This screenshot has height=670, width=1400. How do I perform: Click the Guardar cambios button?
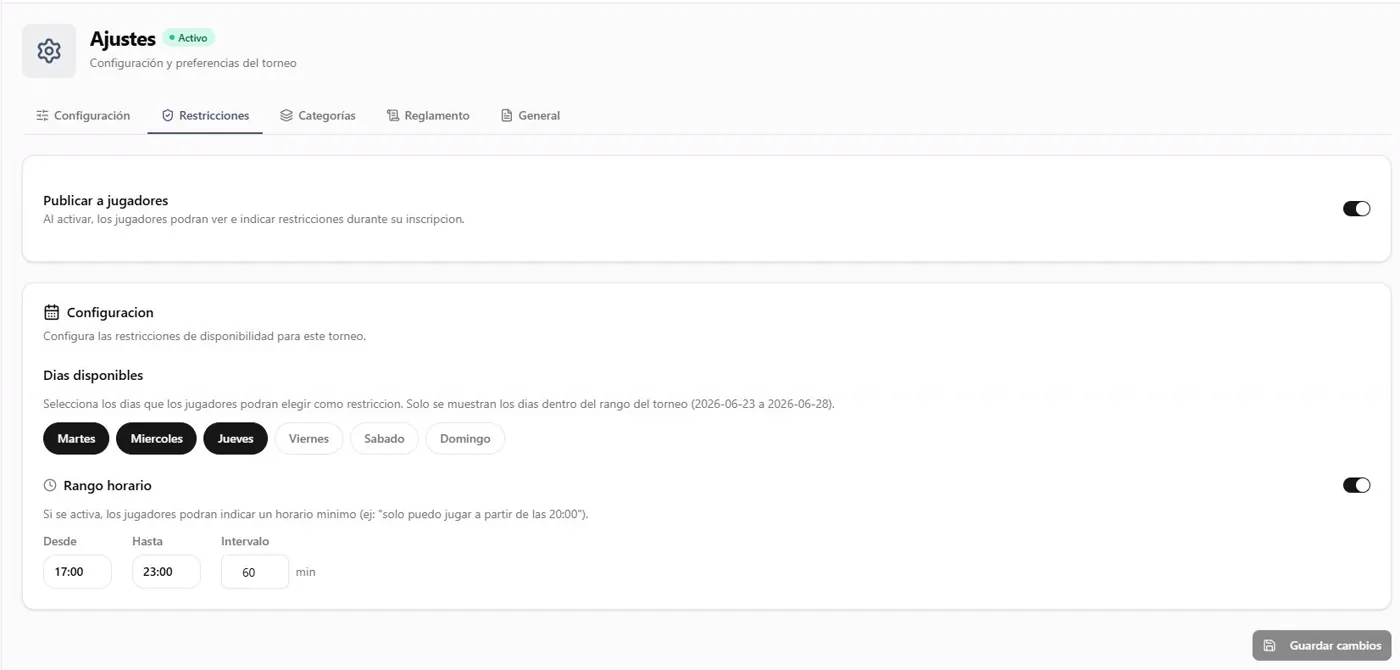pyautogui.click(x=1322, y=645)
